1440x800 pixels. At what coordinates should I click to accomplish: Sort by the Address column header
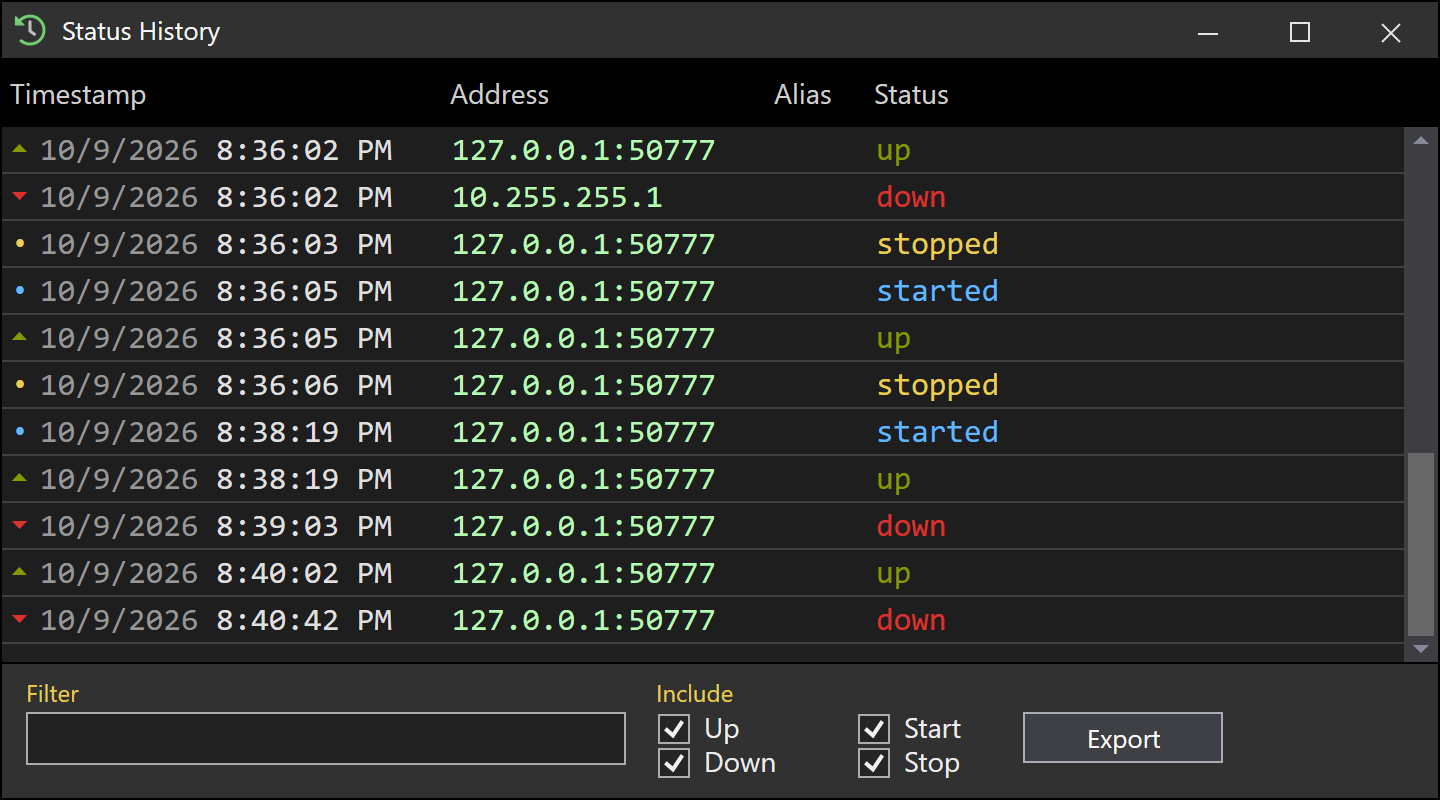click(499, 95)
